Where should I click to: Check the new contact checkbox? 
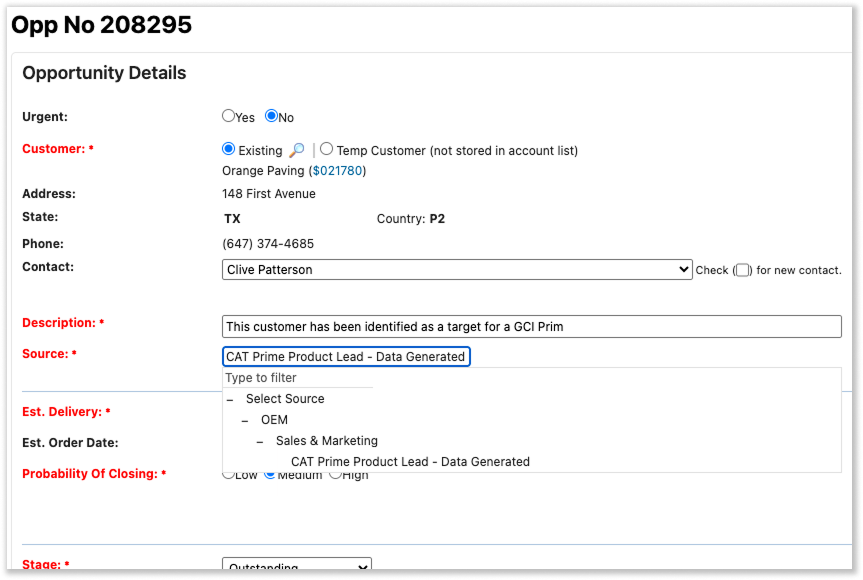pyautogui.click(x=741, y=270)
